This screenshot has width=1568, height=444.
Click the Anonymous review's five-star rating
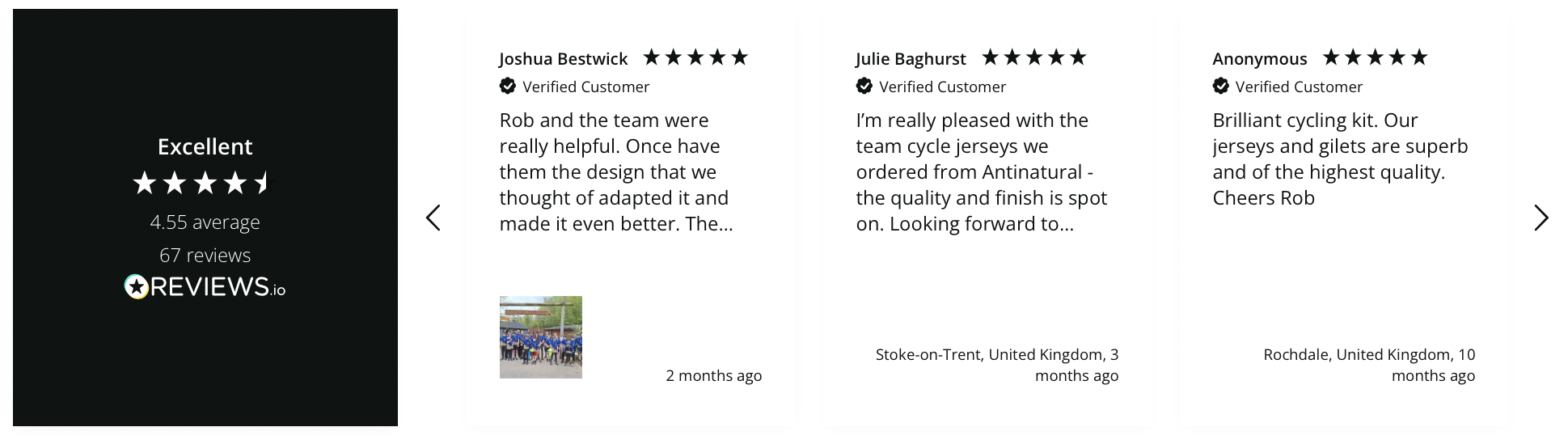[1375, 57]
